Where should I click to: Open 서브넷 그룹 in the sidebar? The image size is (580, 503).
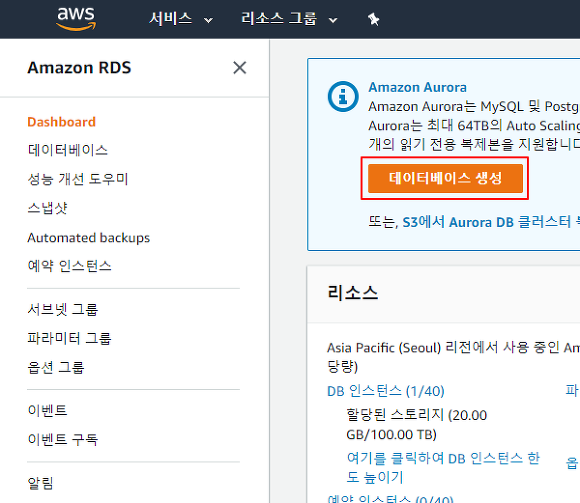tap(63, 309)
